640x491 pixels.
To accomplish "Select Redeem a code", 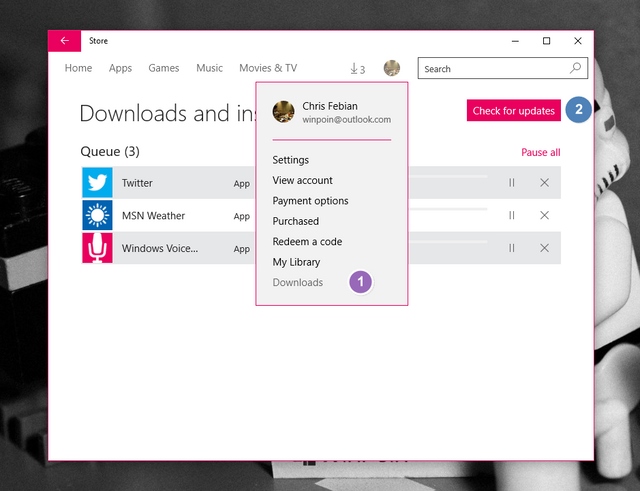I will tap(307, 242).
